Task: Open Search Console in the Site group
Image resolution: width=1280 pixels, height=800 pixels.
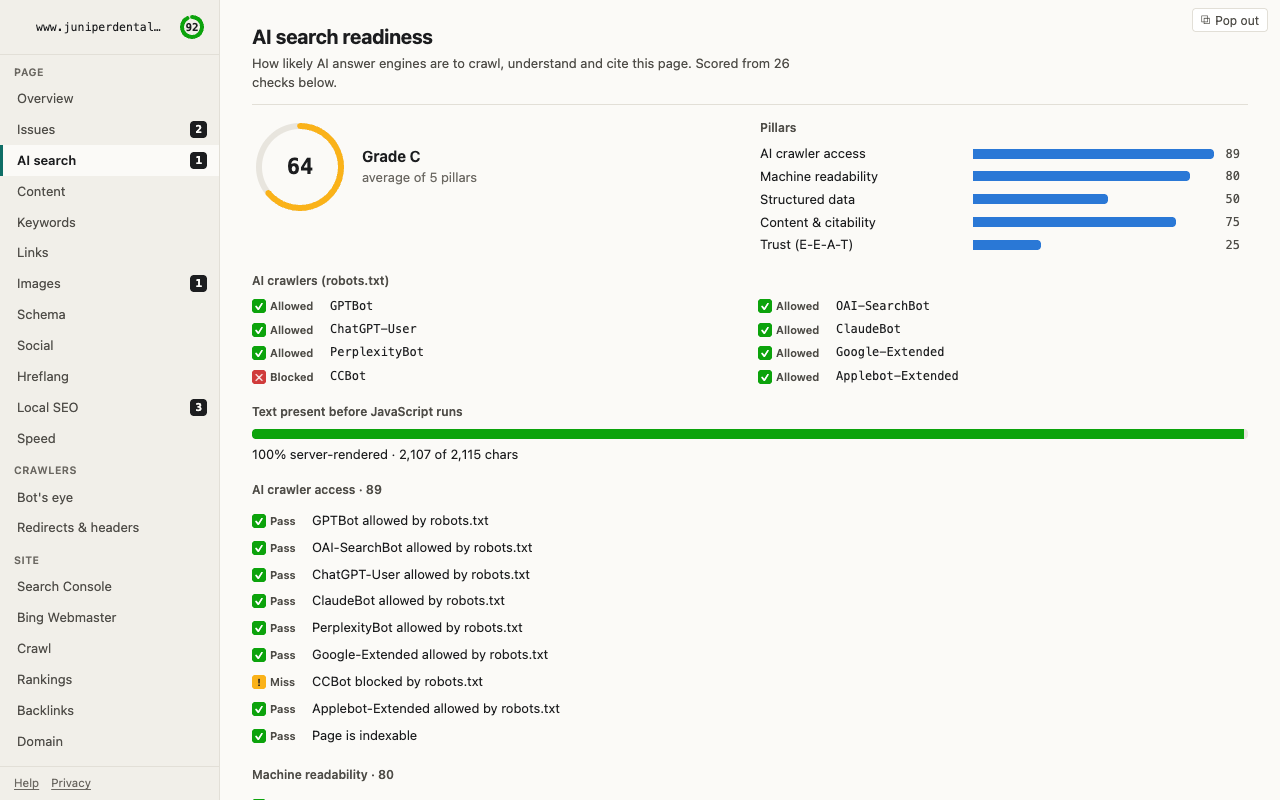Action: click(x=109, y=586)
